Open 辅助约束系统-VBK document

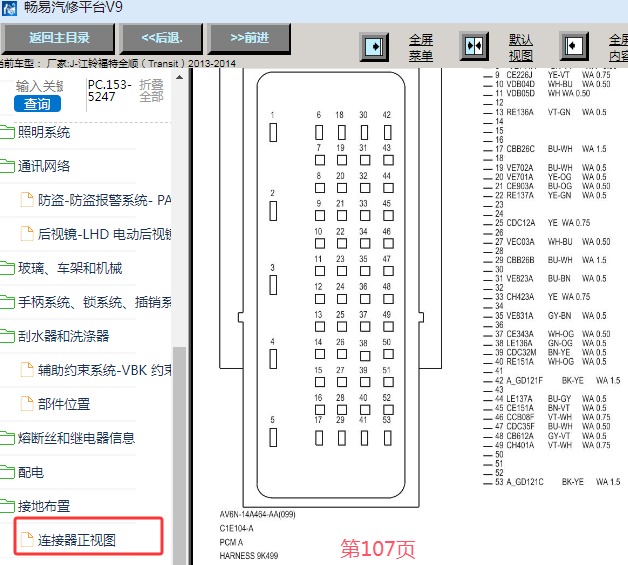104,370
